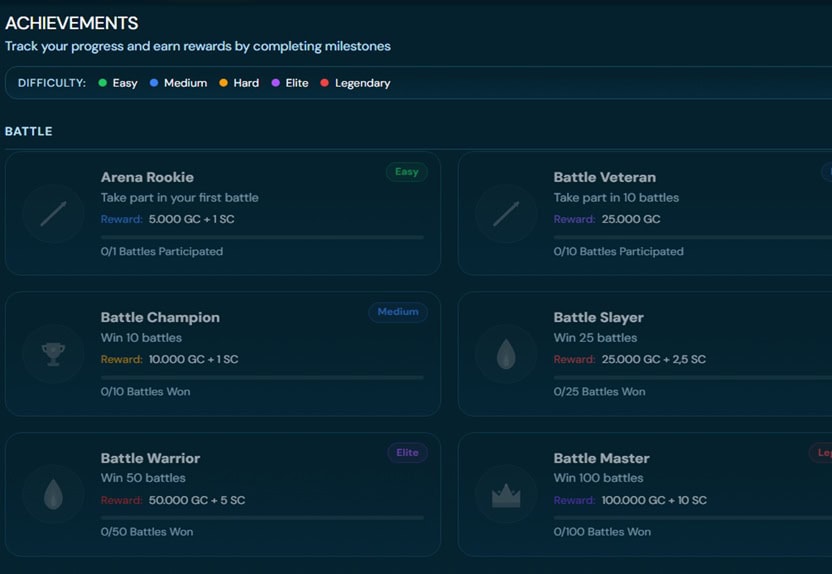Select the blue Medium difficulty dot
The width and height of the screenshot is (832, 574).
point(154,83)
